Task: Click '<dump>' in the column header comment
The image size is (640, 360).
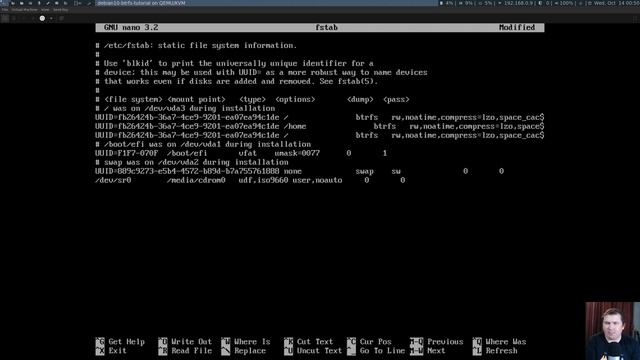Action: point(360,99)
